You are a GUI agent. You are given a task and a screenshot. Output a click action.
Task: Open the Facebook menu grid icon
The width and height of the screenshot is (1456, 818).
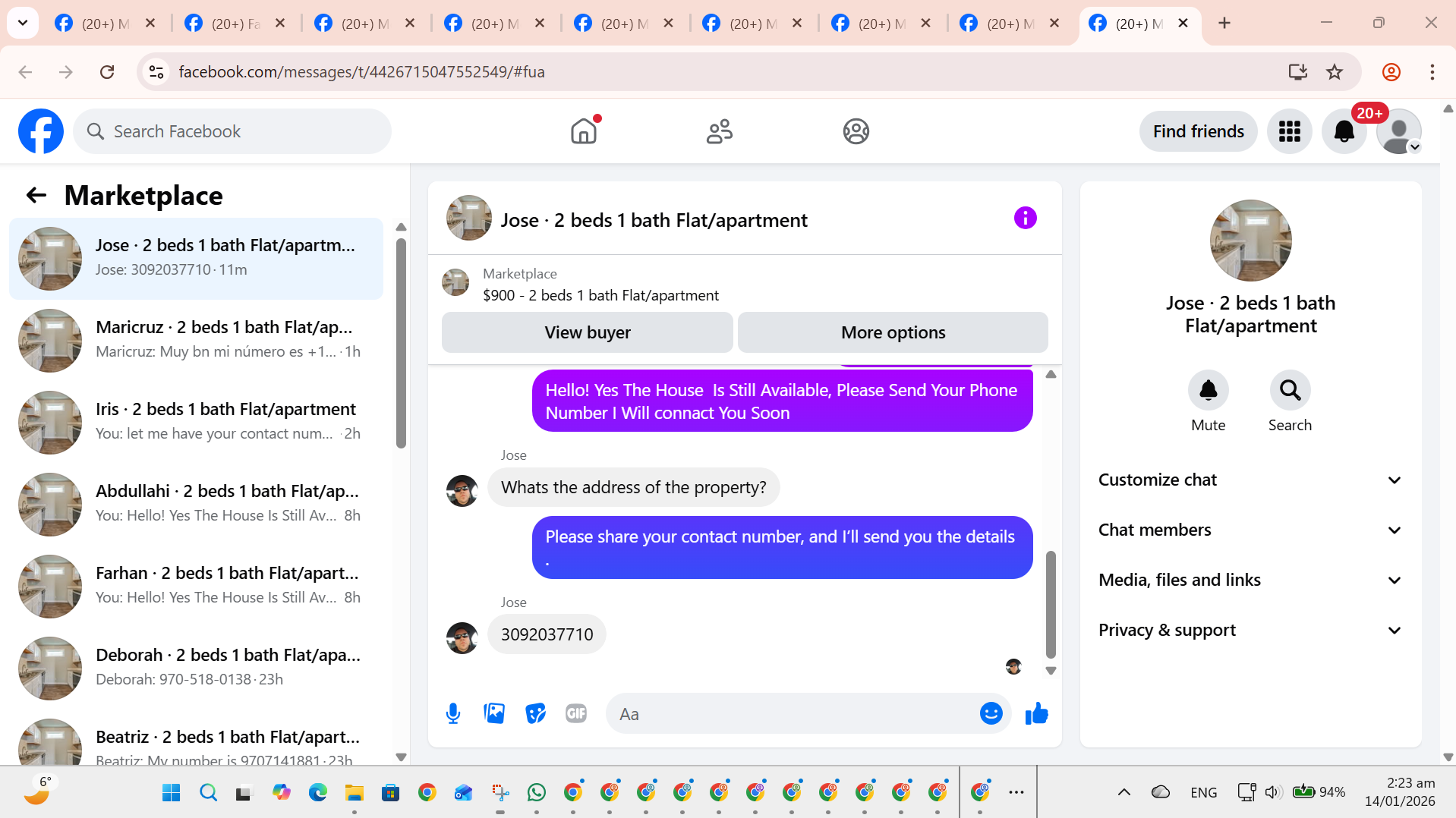tap(1289, 131)
